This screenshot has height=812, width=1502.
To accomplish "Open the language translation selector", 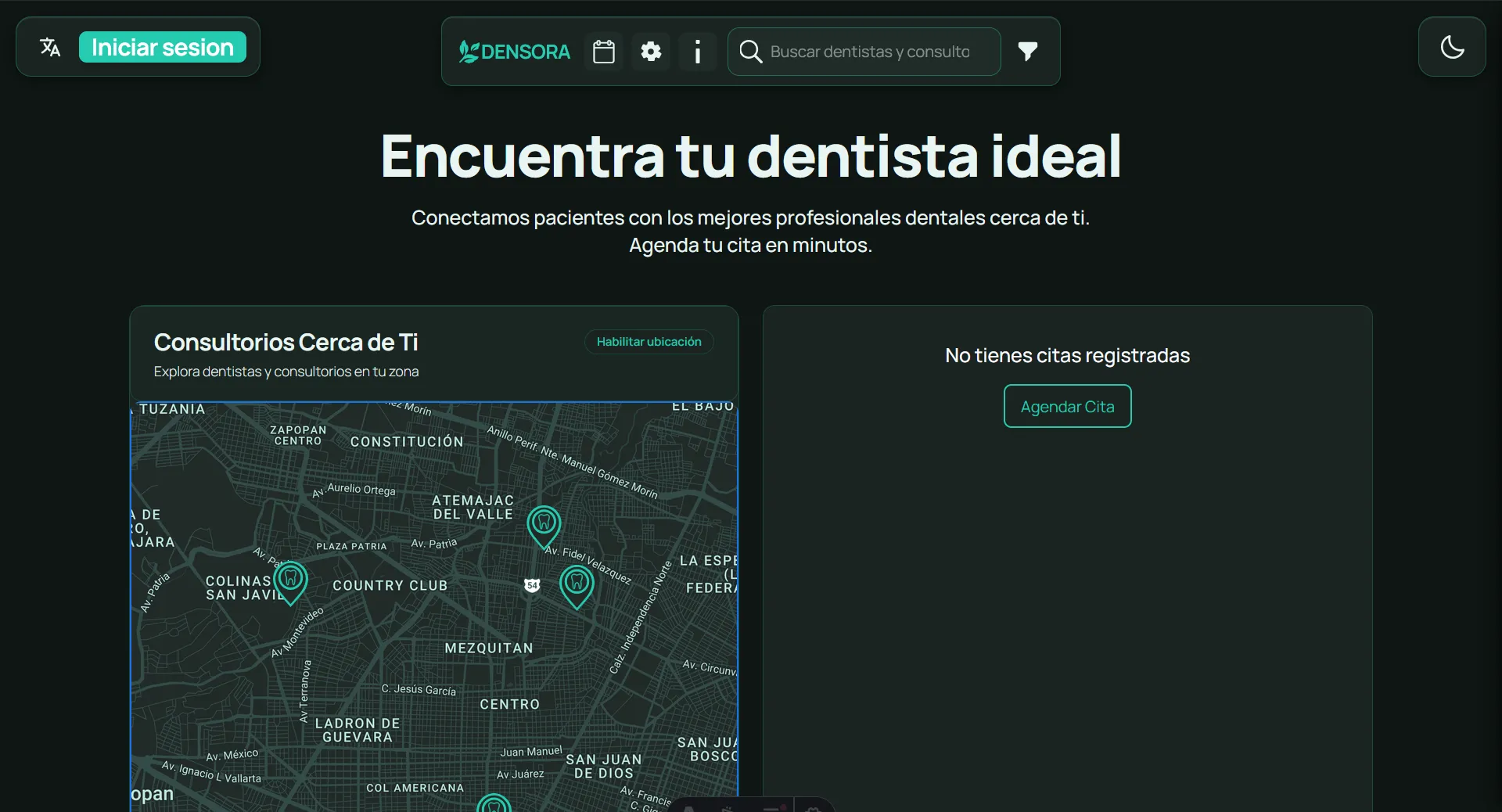I will coord(50,48).
